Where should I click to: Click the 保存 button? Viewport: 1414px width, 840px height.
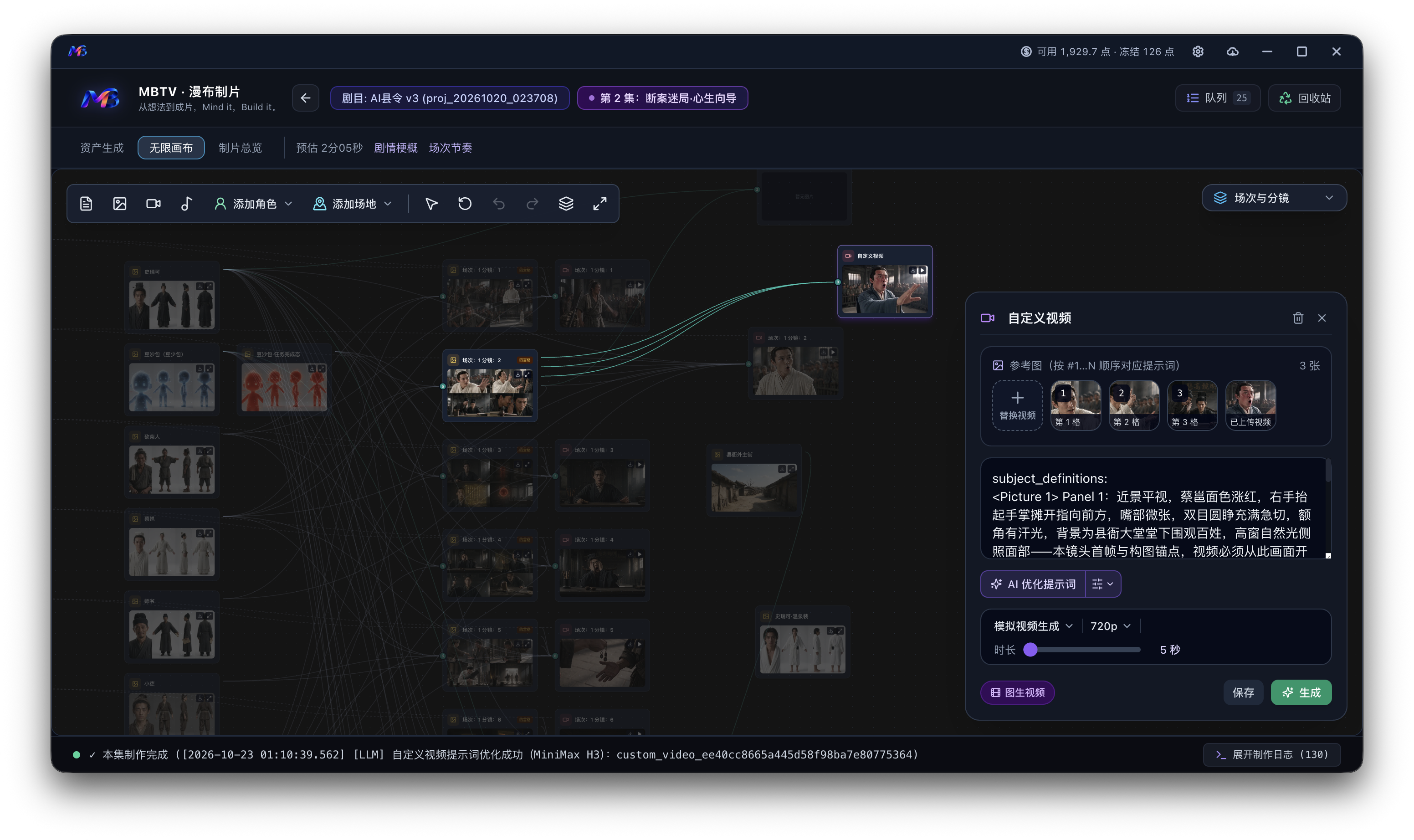(x=1243, y=692)
